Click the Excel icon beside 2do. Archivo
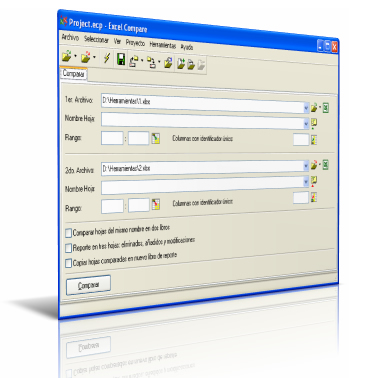369x378 pixels. tap(325, 165)
